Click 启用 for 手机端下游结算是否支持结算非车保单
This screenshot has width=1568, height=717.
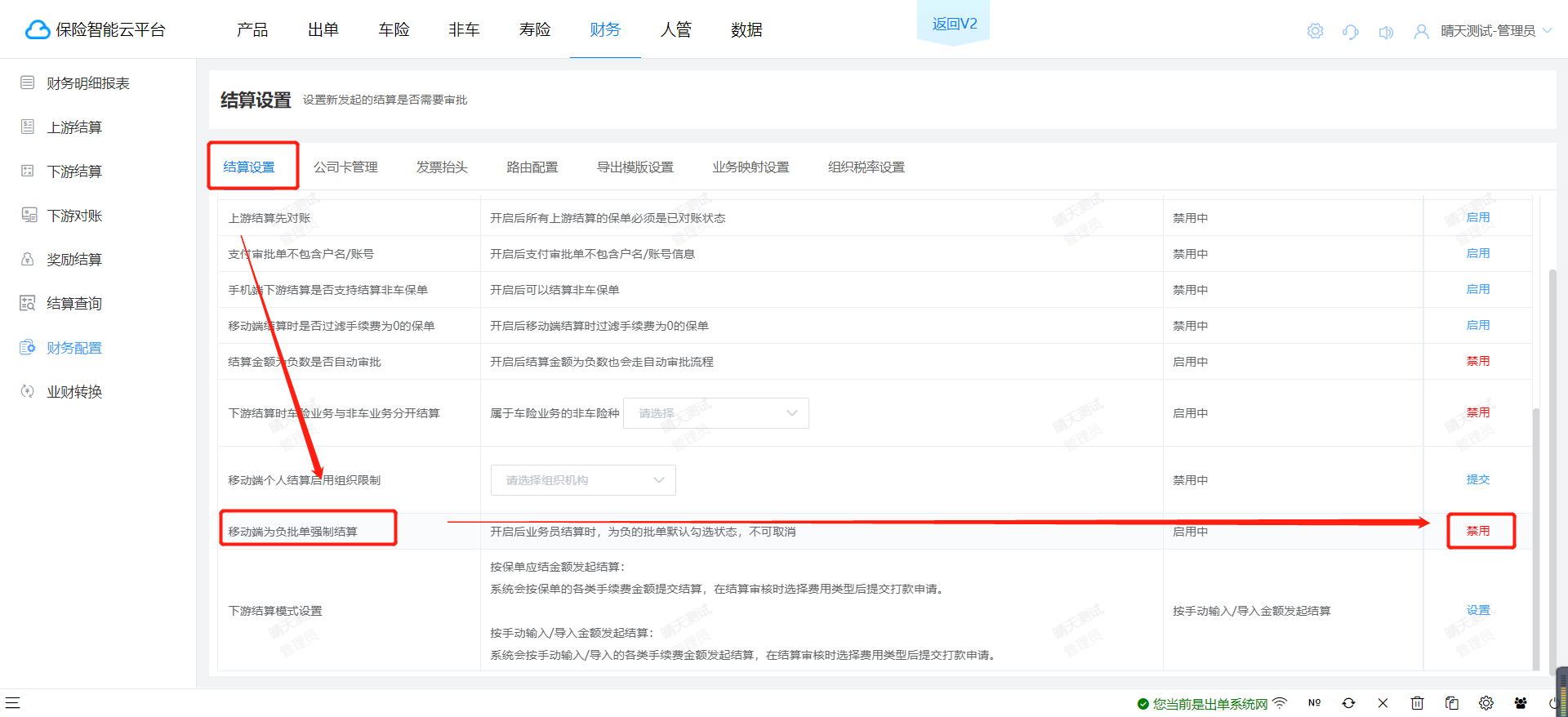click(x=1478, y=289)
